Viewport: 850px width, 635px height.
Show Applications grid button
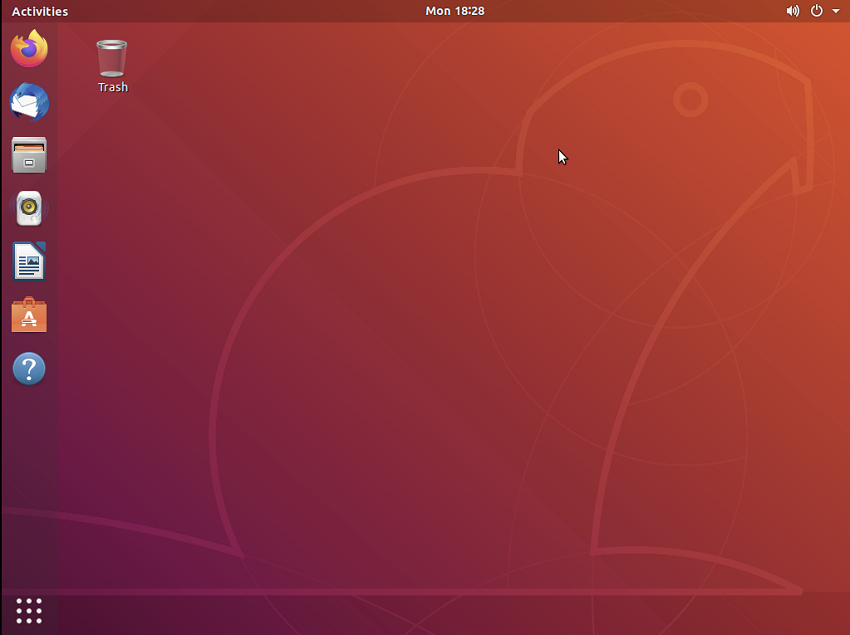click(x=29, y=611)
